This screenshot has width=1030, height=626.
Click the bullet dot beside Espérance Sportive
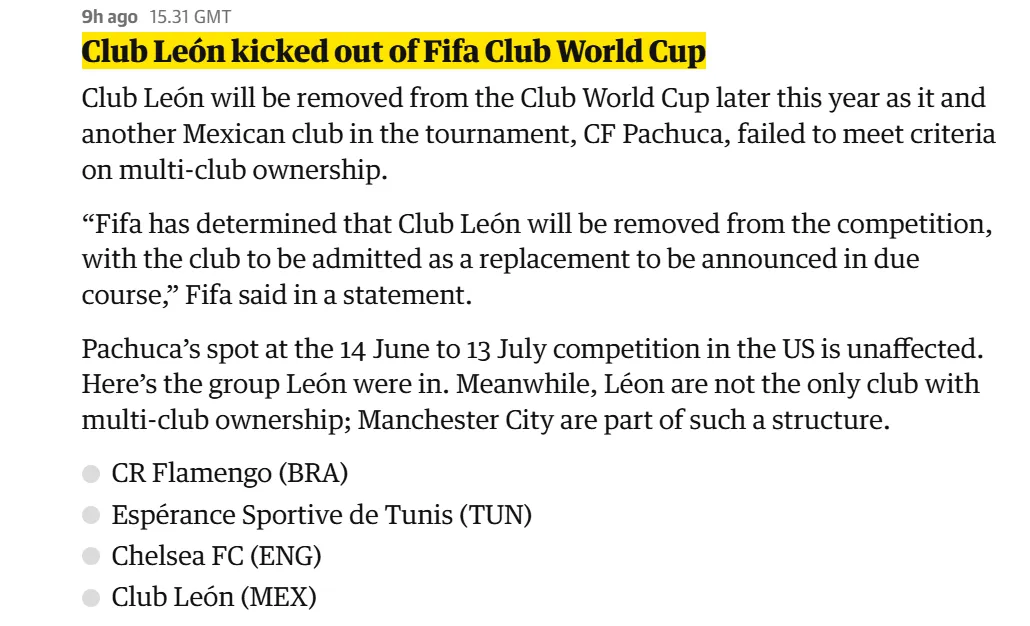coord(92,516)
